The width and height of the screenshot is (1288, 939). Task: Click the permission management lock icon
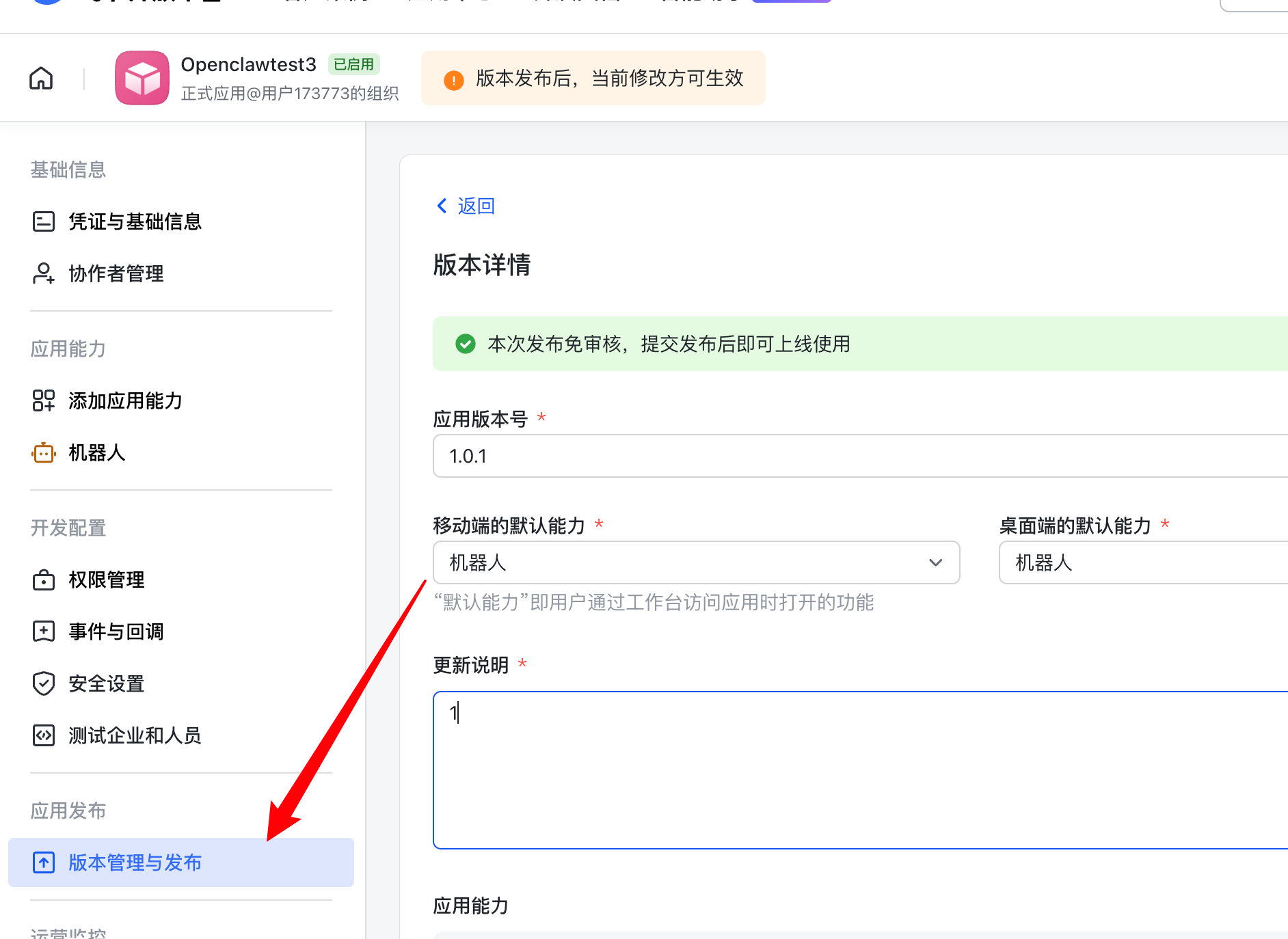point(44,580)
